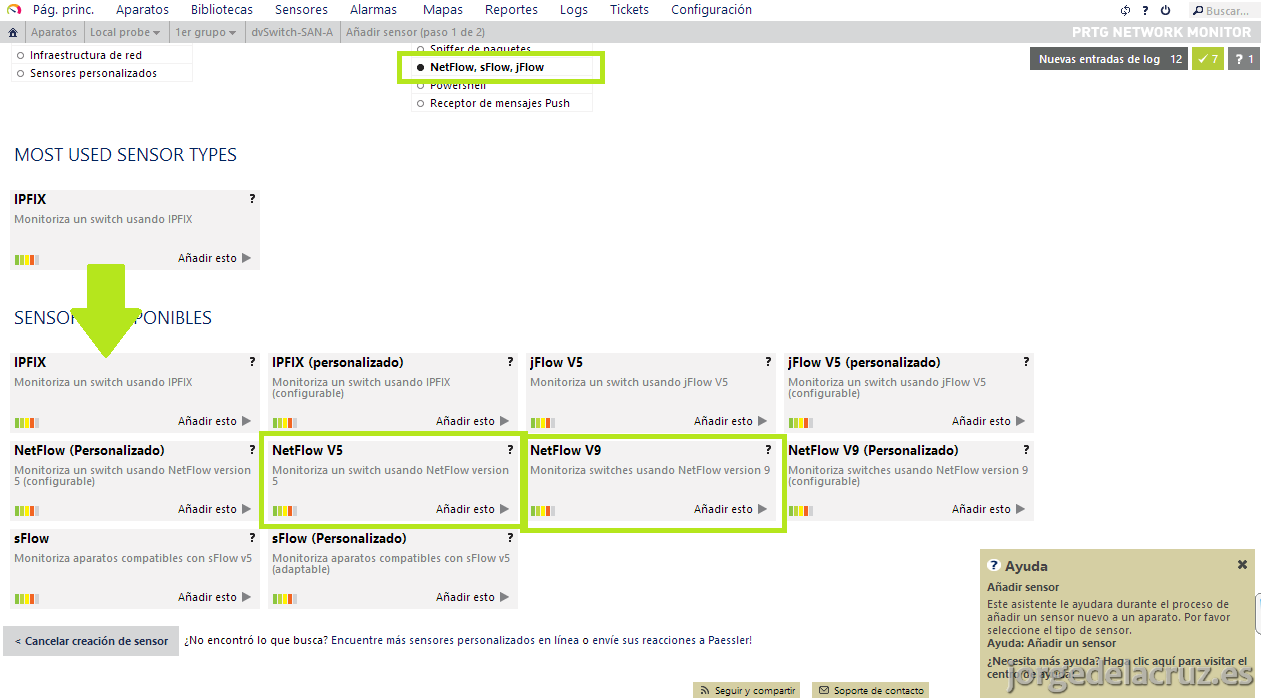Open help for IPFIX (personalizado) card

[x=510, y=362]
